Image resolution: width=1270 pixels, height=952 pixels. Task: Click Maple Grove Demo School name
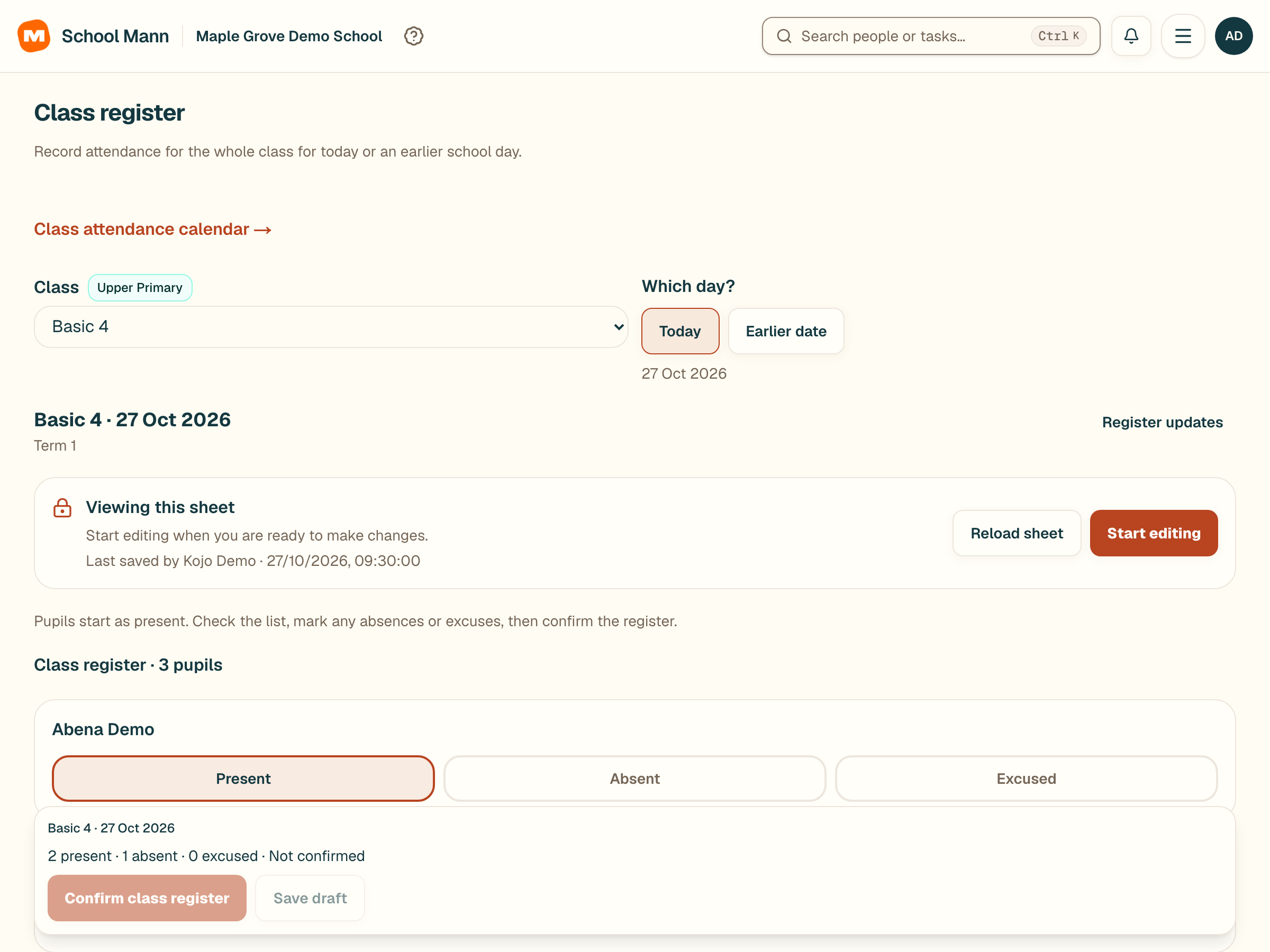point(289,36)
